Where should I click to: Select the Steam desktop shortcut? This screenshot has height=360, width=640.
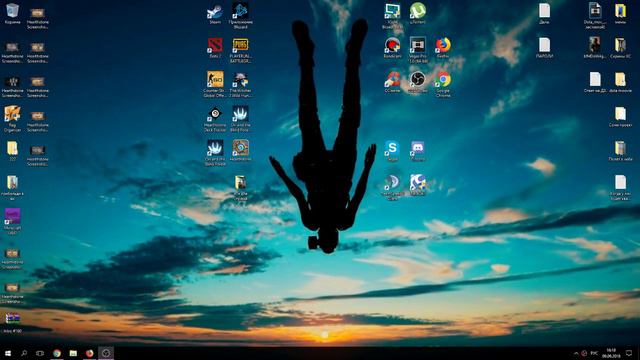215,13
